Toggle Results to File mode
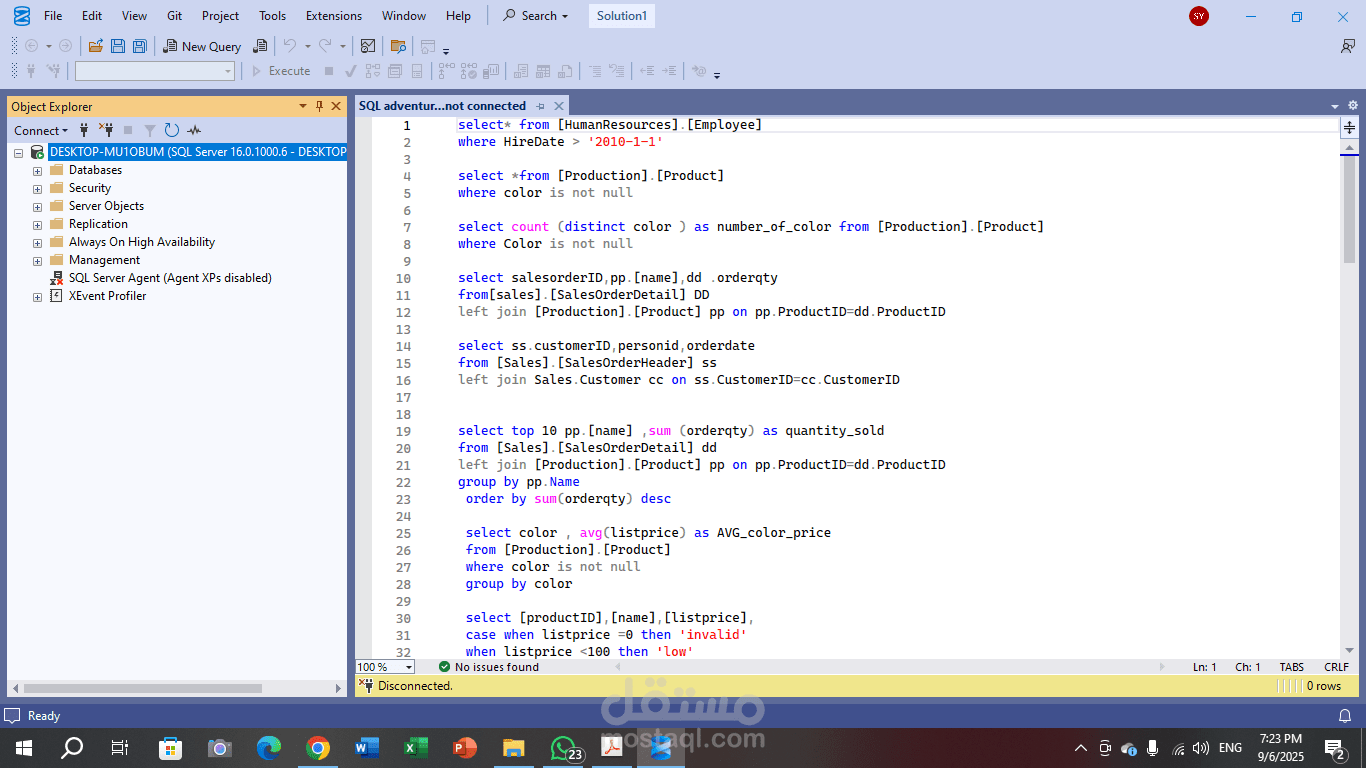This screenshot has height=768, width=1366. tap(565, 71)
